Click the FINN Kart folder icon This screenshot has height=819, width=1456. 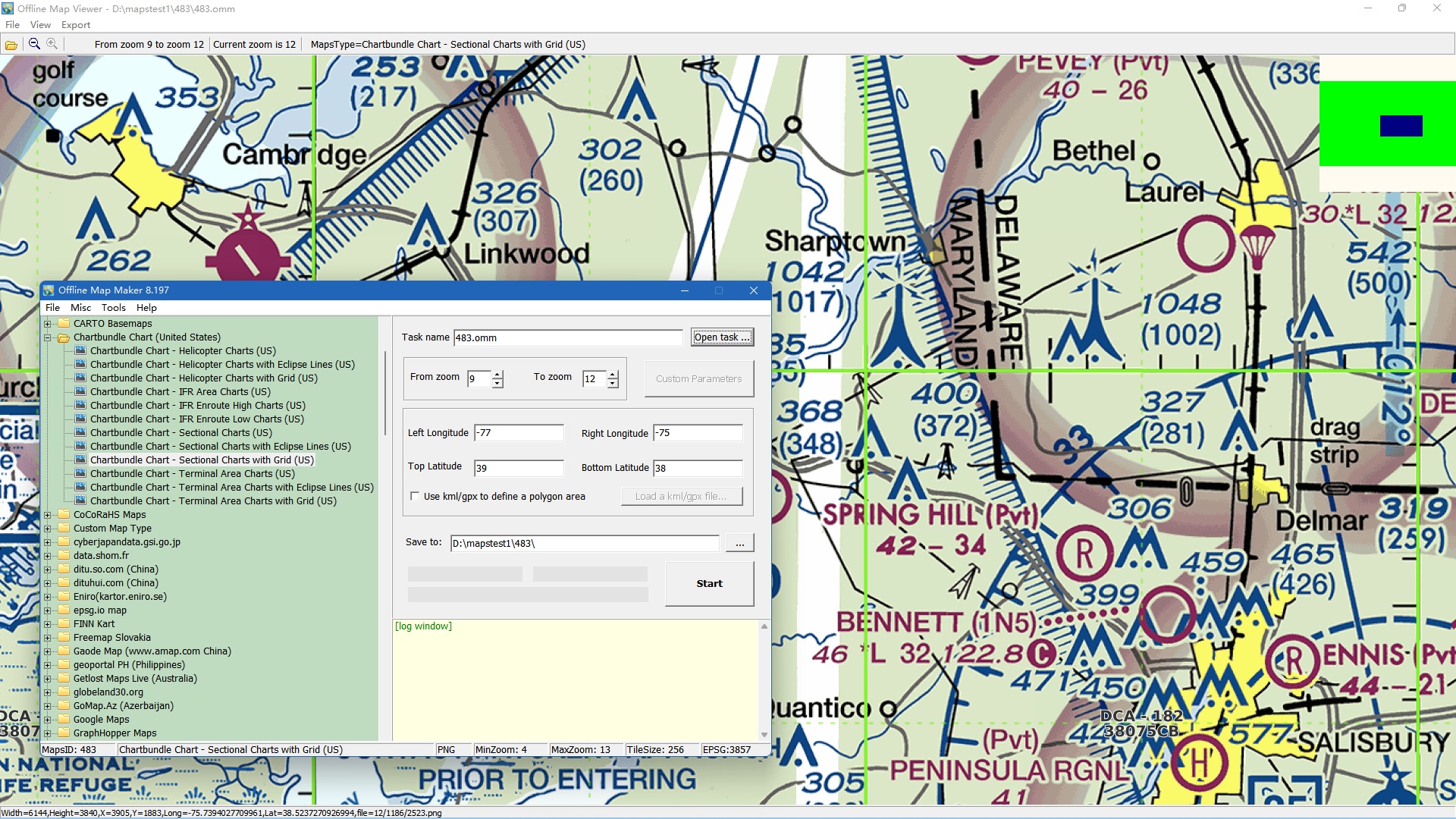click(64, 624)
